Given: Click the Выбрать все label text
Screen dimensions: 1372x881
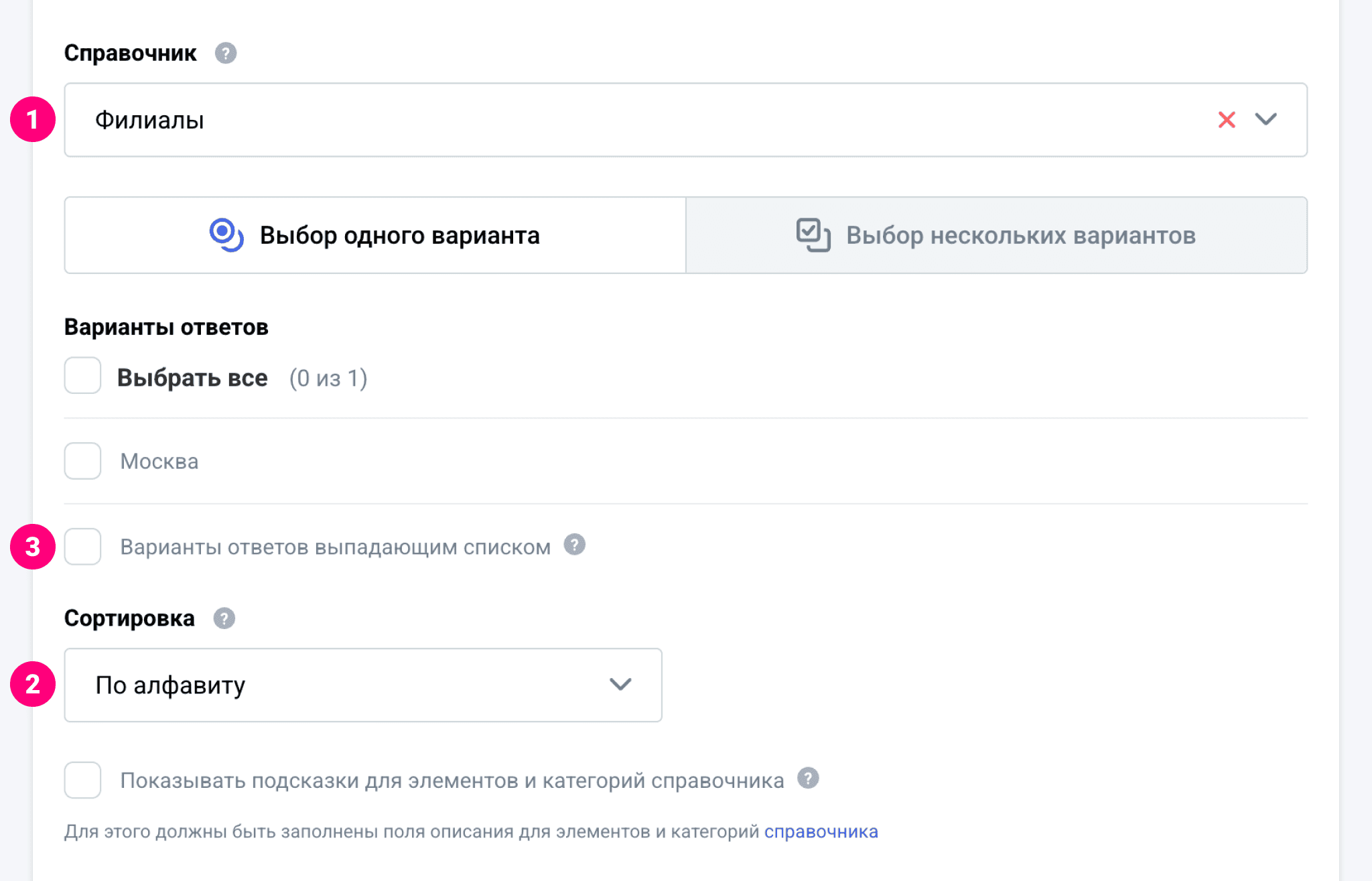Looking at the screenshot, I should coord(192,378).
